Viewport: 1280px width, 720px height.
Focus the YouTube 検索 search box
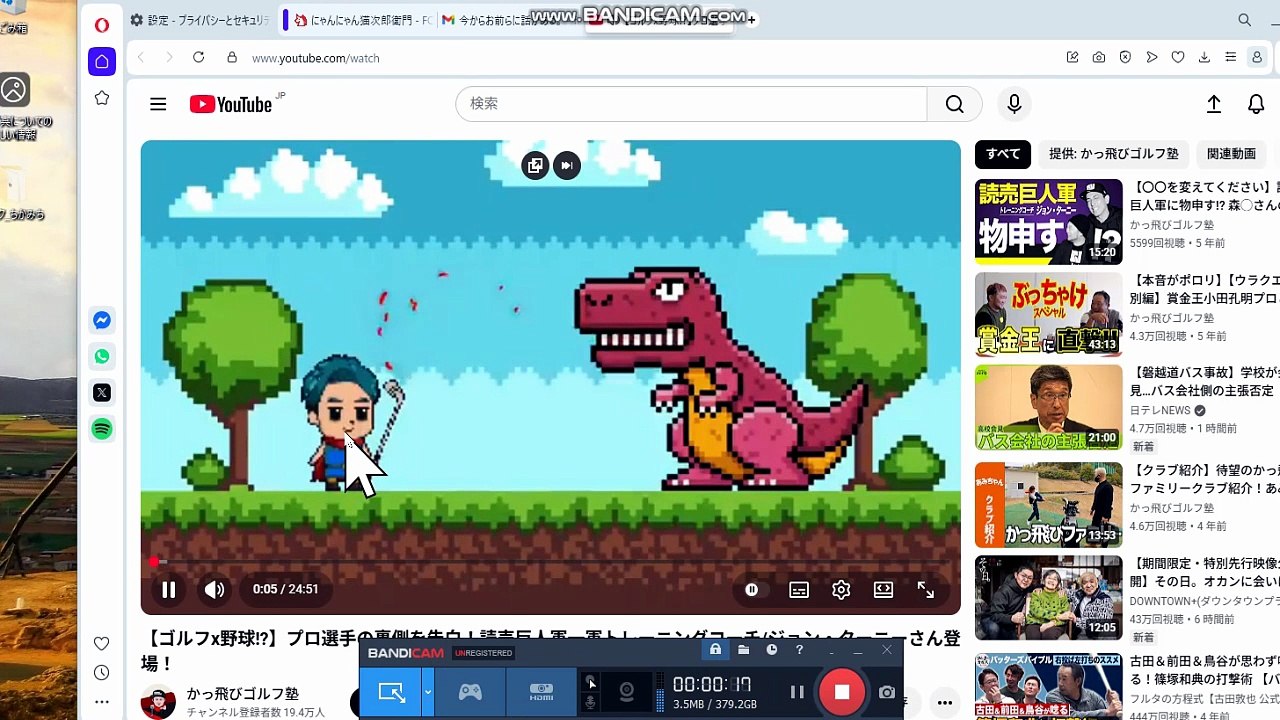pyautogui.click(x=691, y=104)
